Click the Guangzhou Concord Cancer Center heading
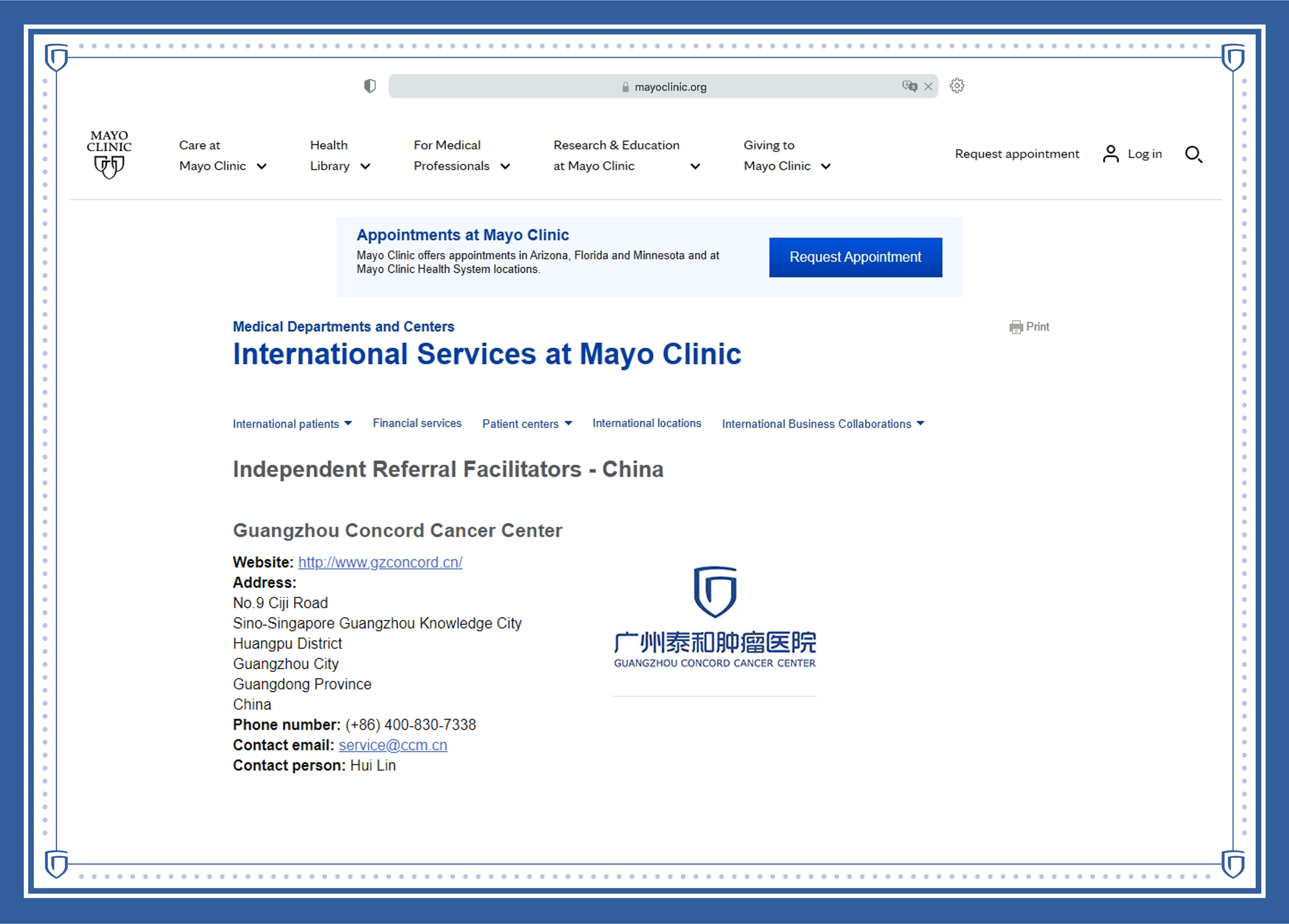Viewport: 1289px width, 924px height. 397,530
